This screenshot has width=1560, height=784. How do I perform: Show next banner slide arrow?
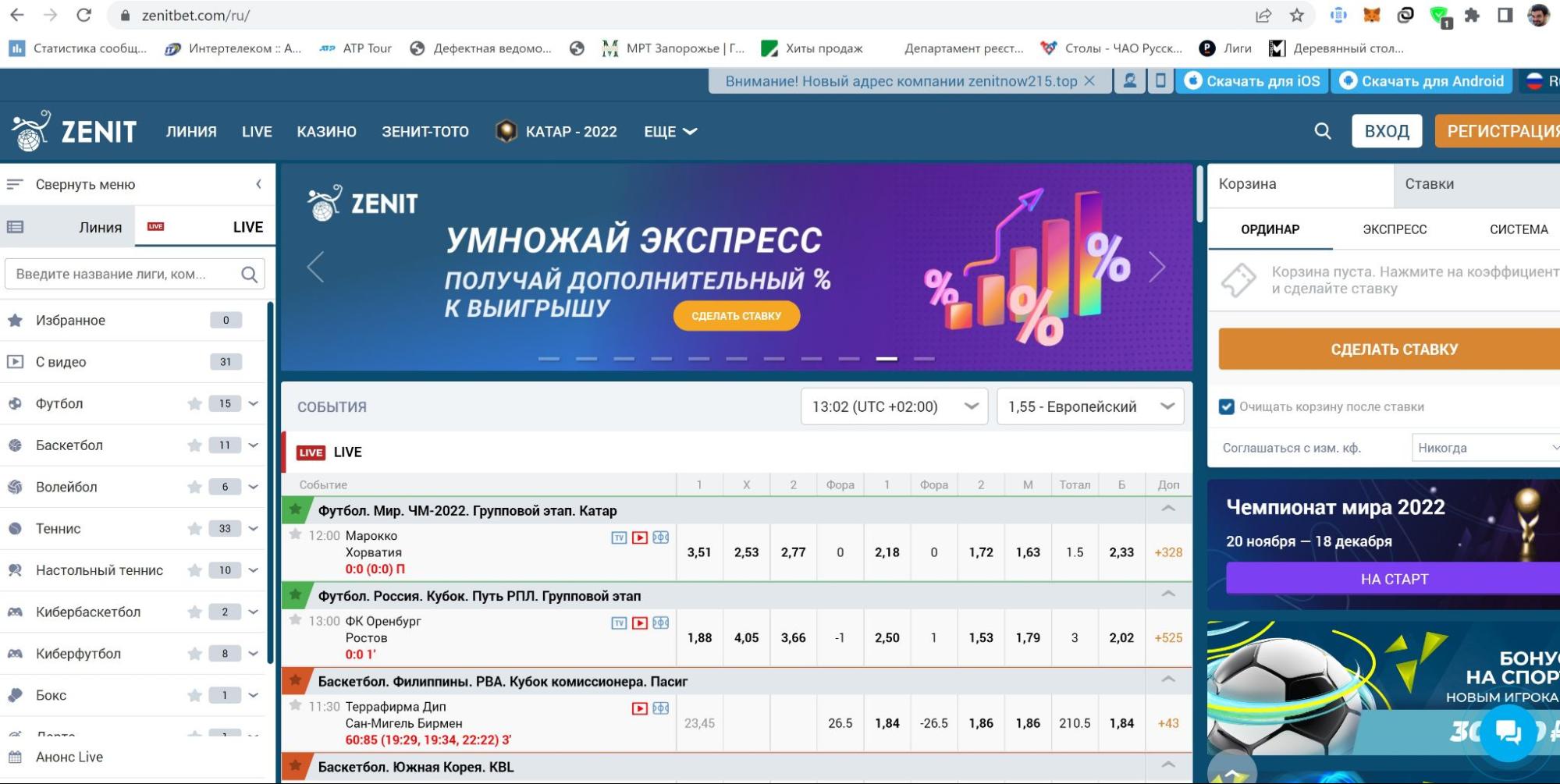click(1157, 267)
